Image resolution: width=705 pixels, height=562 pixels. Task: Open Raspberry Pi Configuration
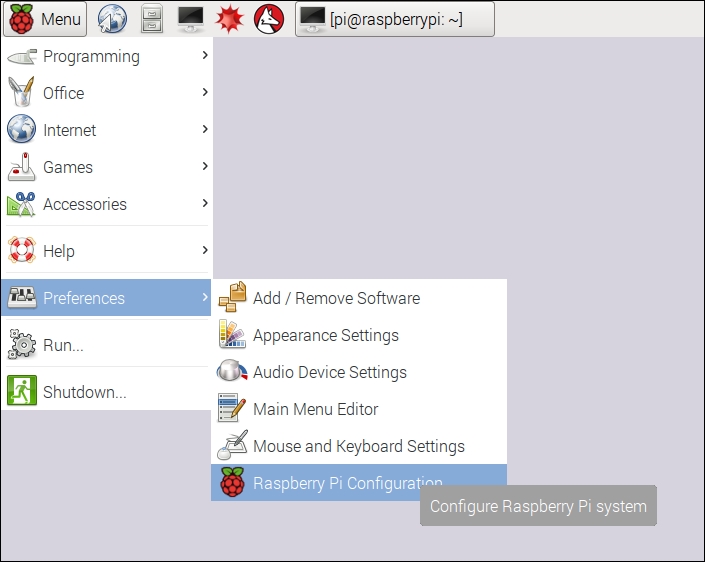359,482
